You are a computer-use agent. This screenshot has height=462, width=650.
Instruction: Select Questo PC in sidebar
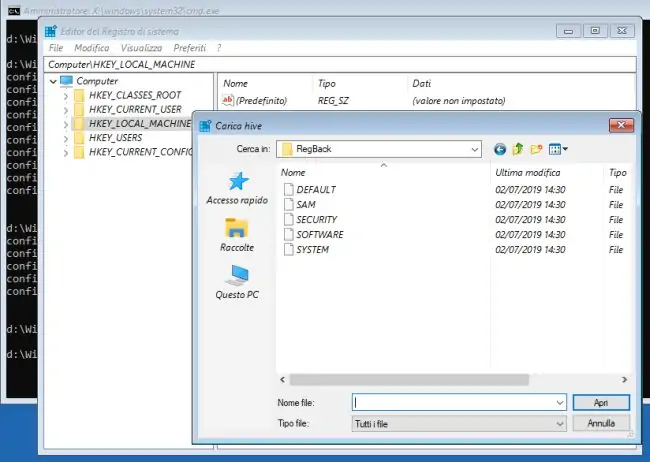point(236,281)
